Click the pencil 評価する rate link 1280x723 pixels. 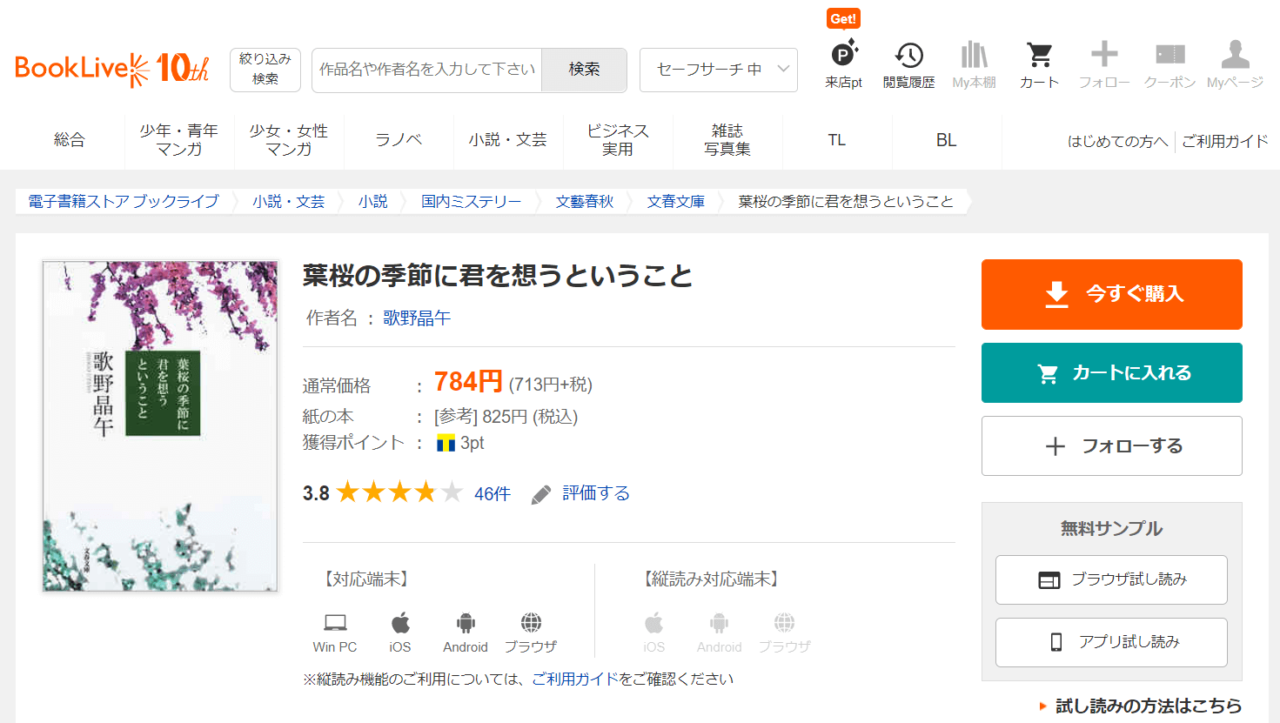581,493
